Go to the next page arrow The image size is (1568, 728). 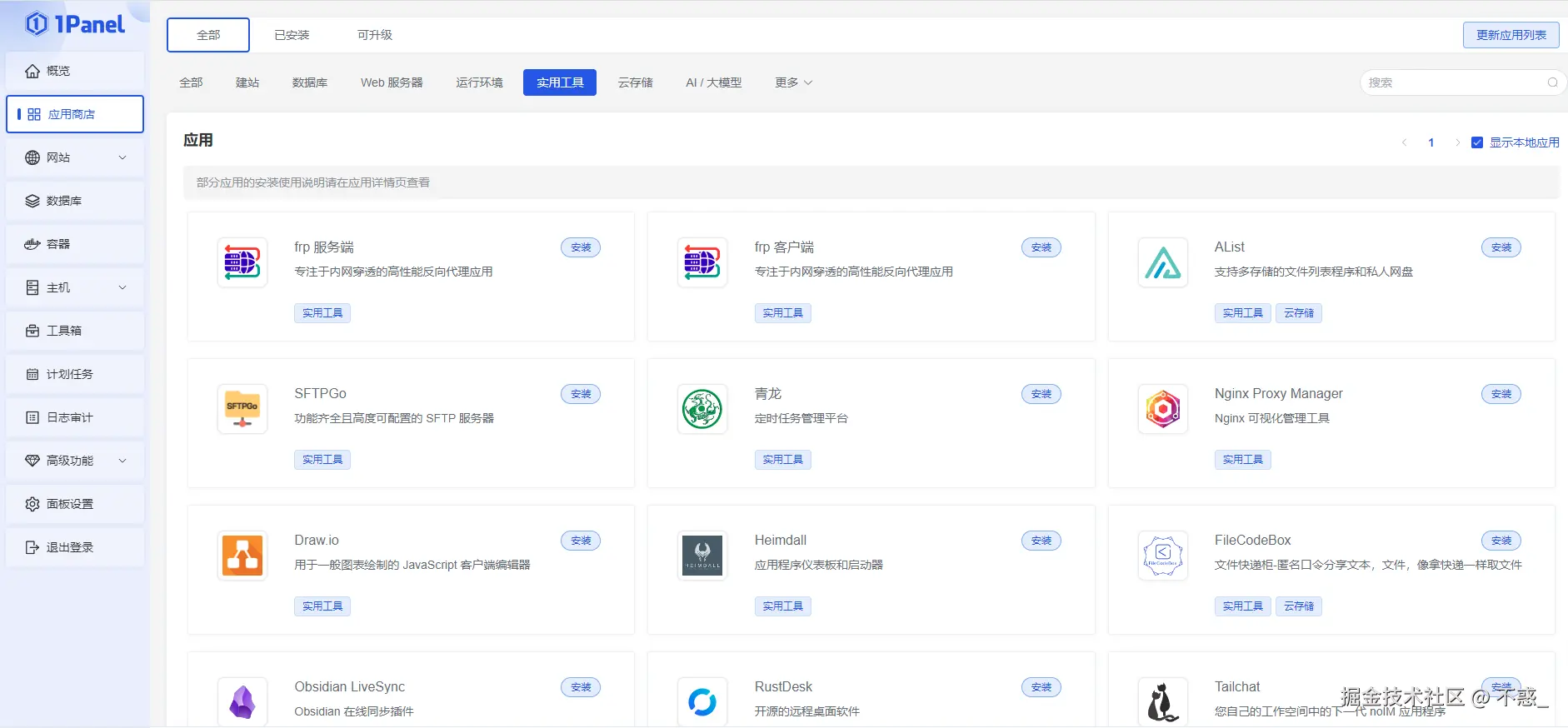click(x=1457, y=142)
